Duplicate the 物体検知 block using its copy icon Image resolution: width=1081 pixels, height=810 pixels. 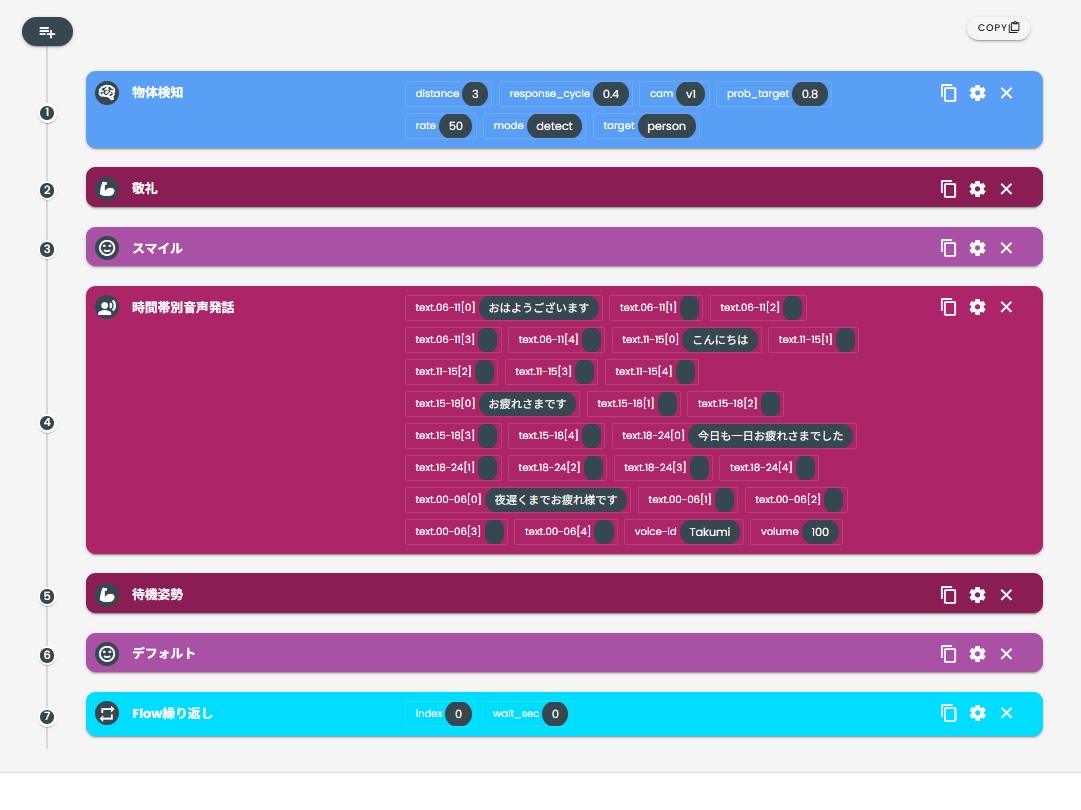(948, 93)
